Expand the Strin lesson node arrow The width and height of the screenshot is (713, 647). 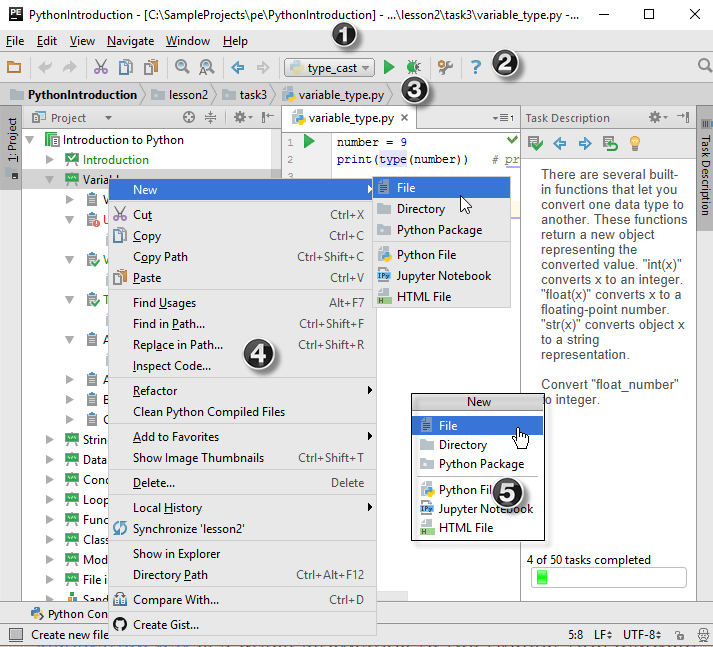click(x=50, y=439)
